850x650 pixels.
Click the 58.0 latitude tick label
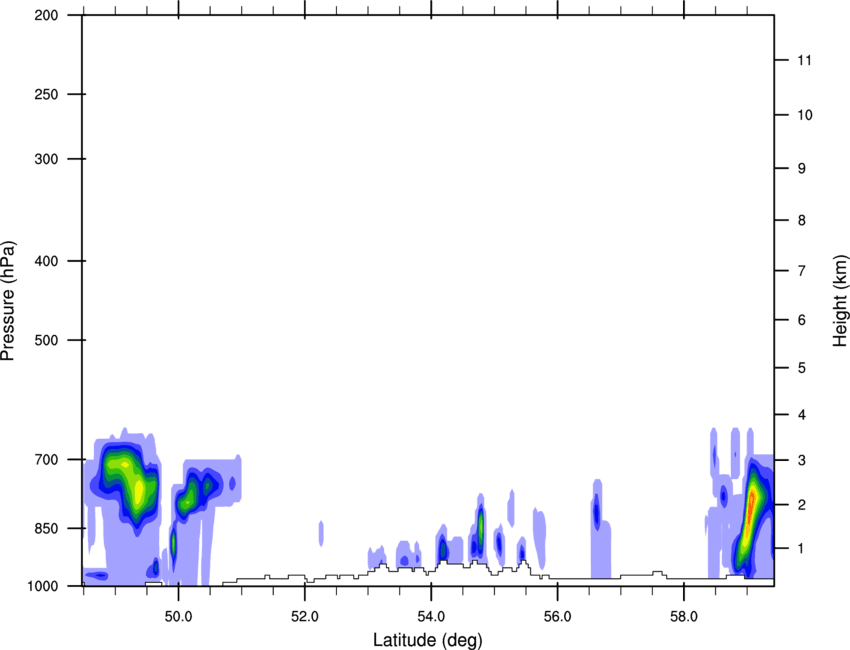pyautogui.click(x=684, y=617)
